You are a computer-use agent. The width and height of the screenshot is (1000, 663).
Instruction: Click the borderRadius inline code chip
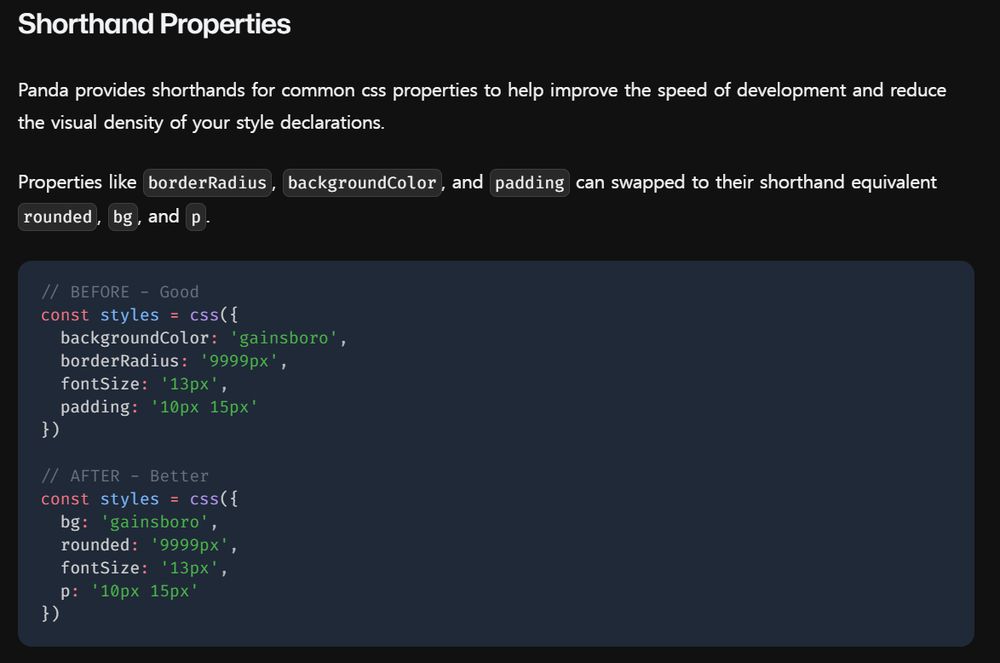click(207, 183)
